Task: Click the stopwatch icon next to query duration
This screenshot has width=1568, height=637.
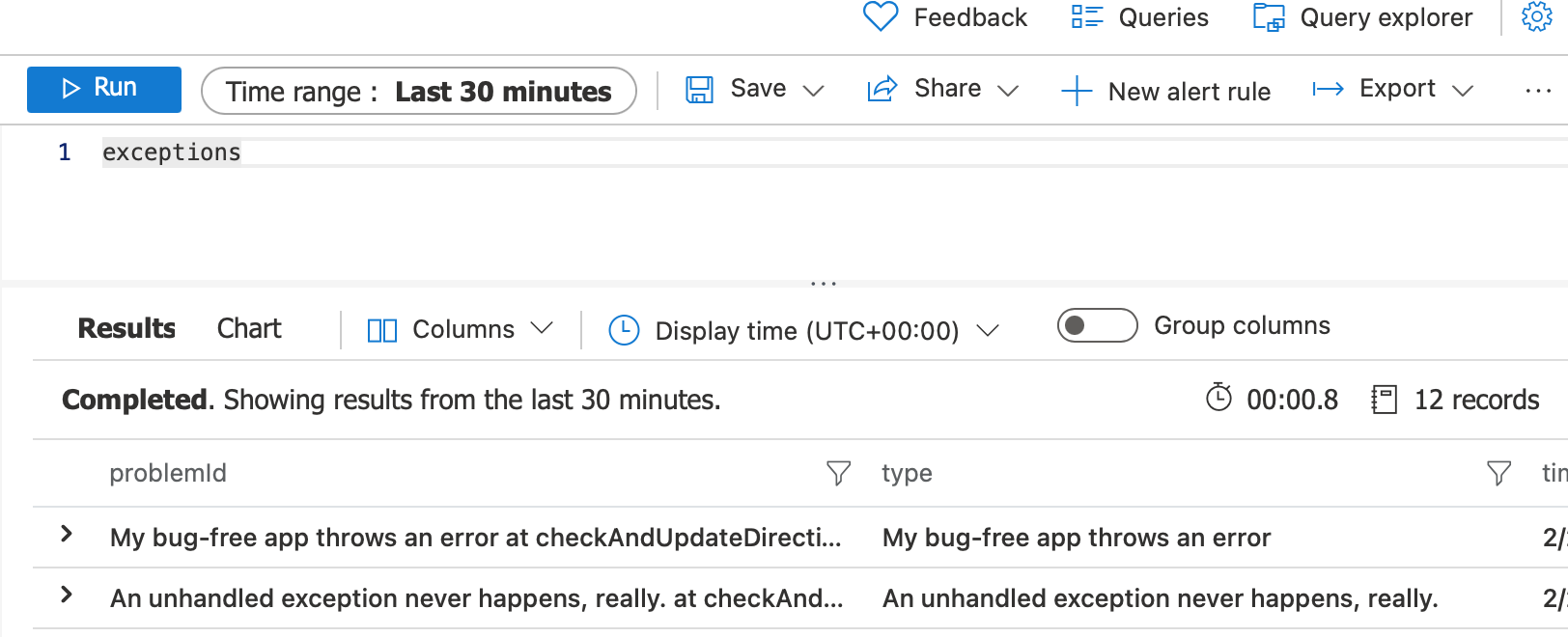Action: click(1220, 399)
